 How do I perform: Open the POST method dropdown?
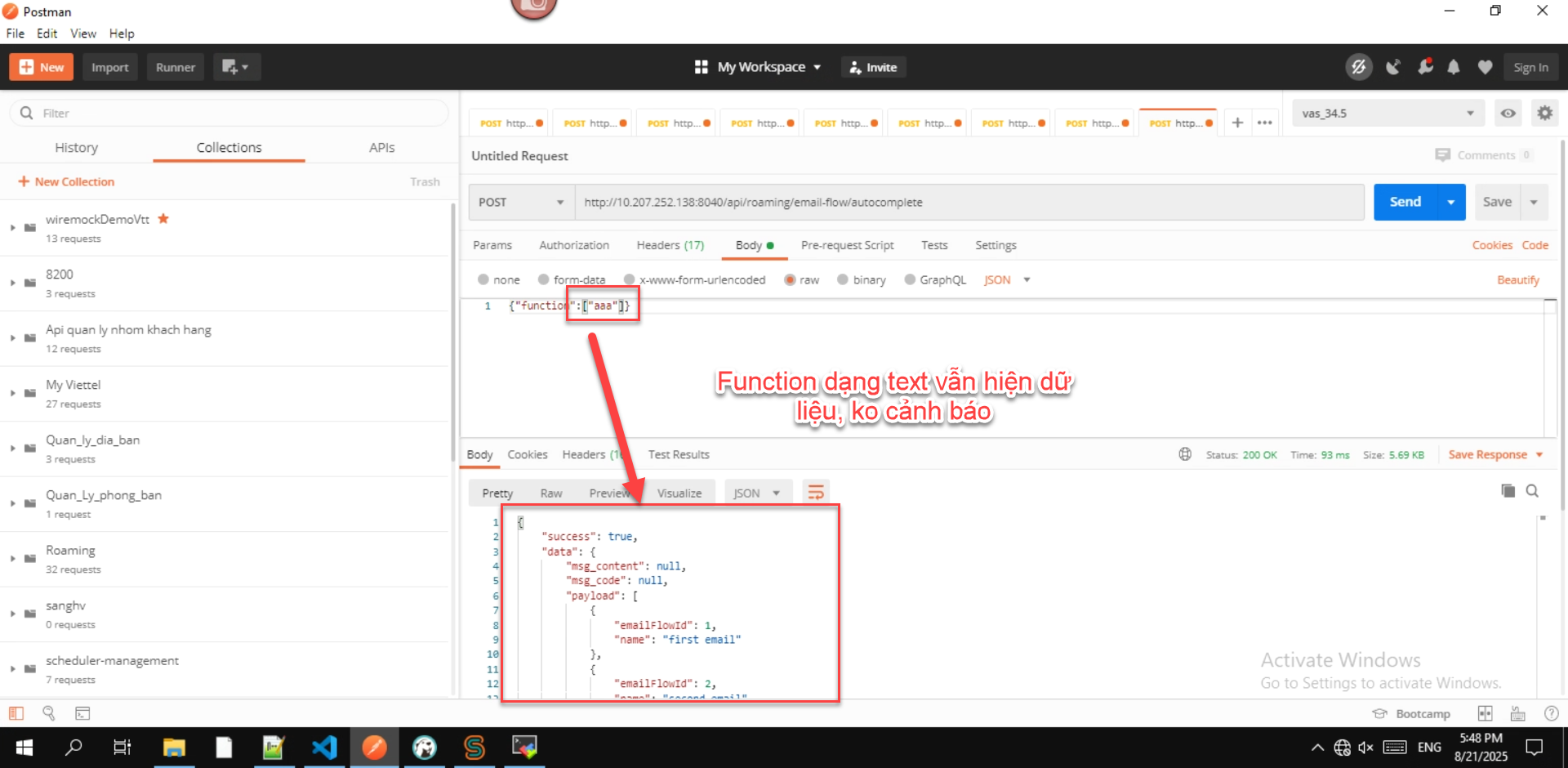tap(521, 203)
